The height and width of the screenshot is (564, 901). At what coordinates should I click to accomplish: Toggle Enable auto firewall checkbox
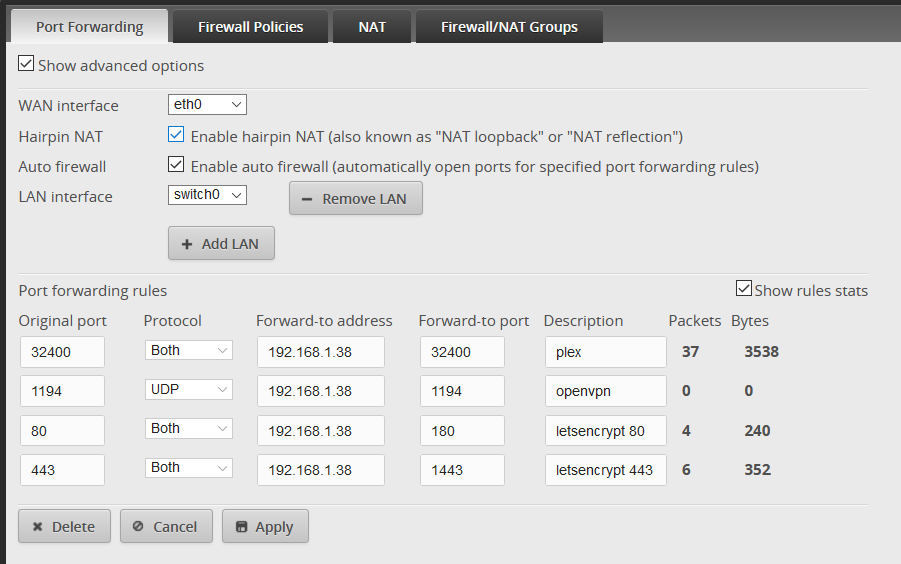176,164
